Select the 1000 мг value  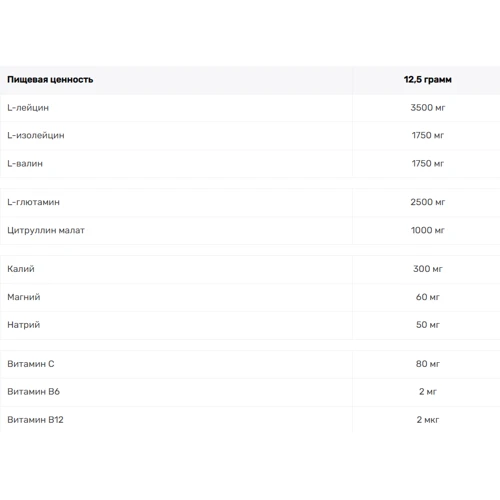pyautogui.click(x=428, y=230)
